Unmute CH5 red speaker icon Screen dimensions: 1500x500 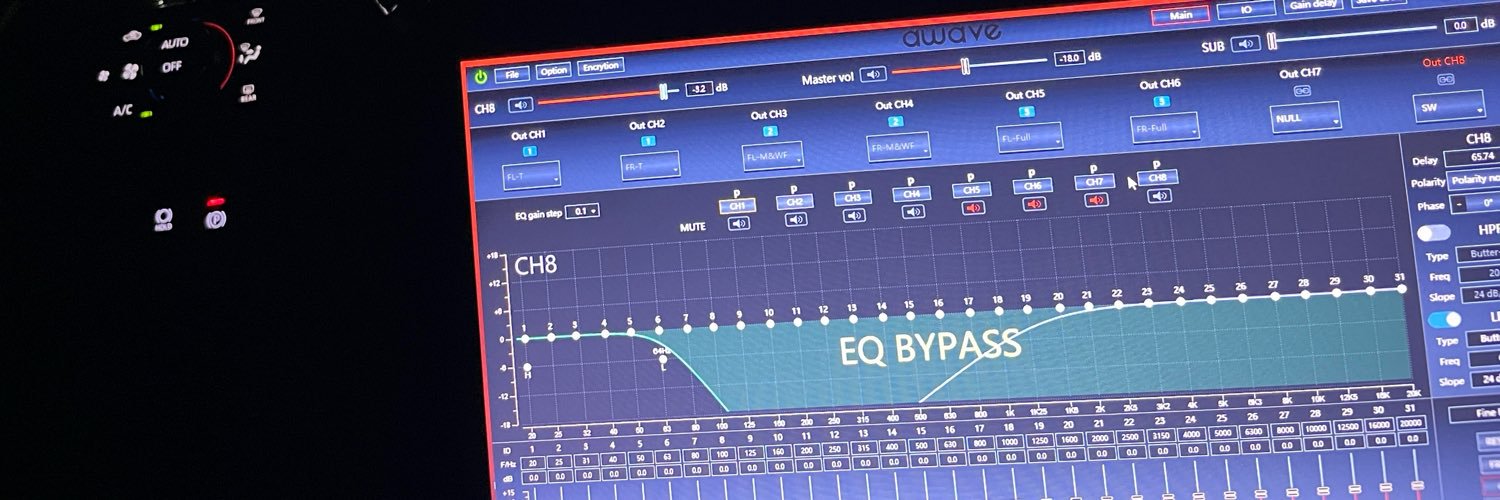tap(972, 207)
